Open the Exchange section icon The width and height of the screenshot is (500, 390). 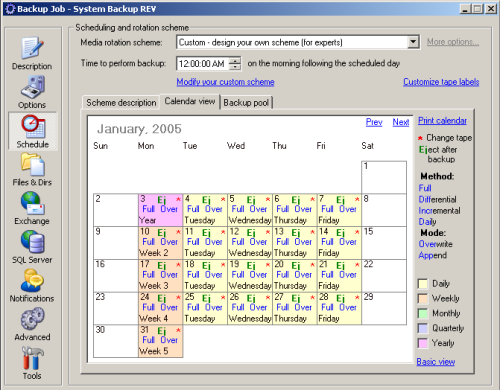point(32,203)
